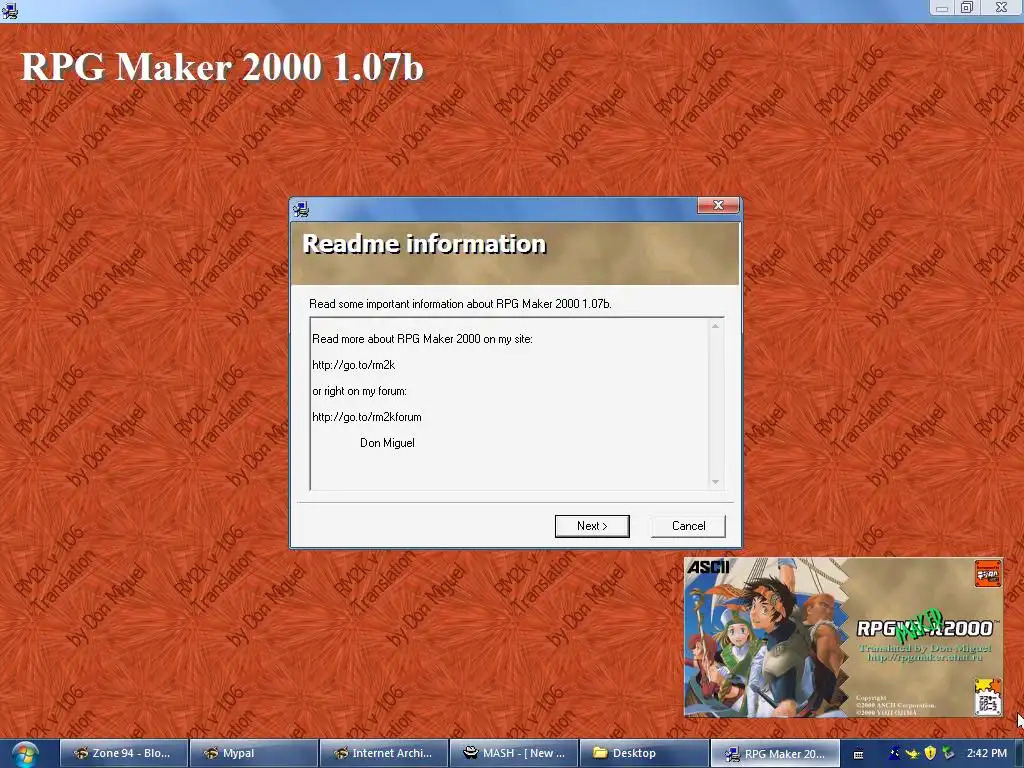Viewport: 1024px width, 768px height.
Task: Click the RPG Maker 2000 splash artwork
Action: (x=843, y=637)
